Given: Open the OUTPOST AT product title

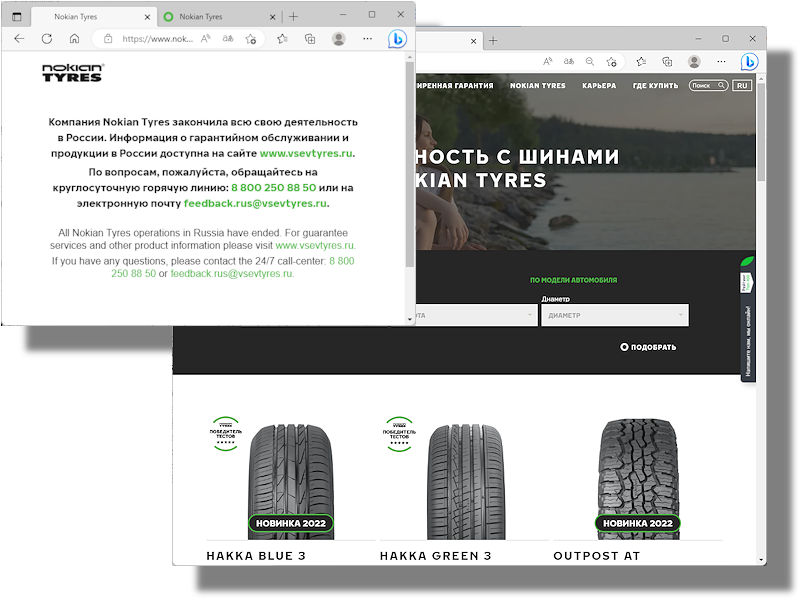Looking at the screenshot, I should [596, 556].
